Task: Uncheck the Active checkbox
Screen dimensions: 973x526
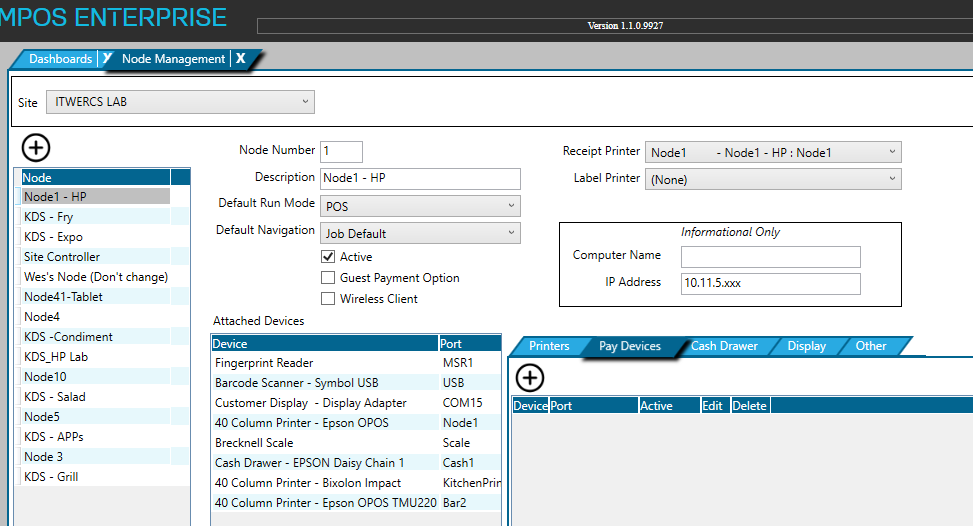Action: (328, 257)
